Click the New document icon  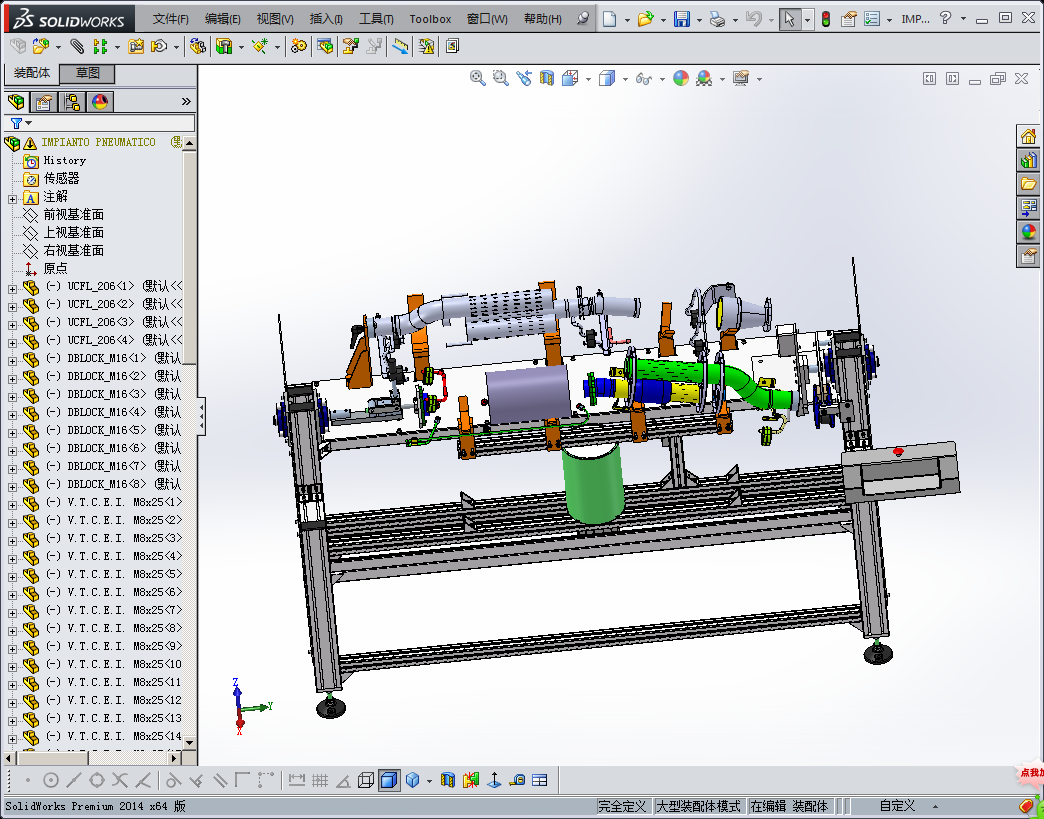609,19
